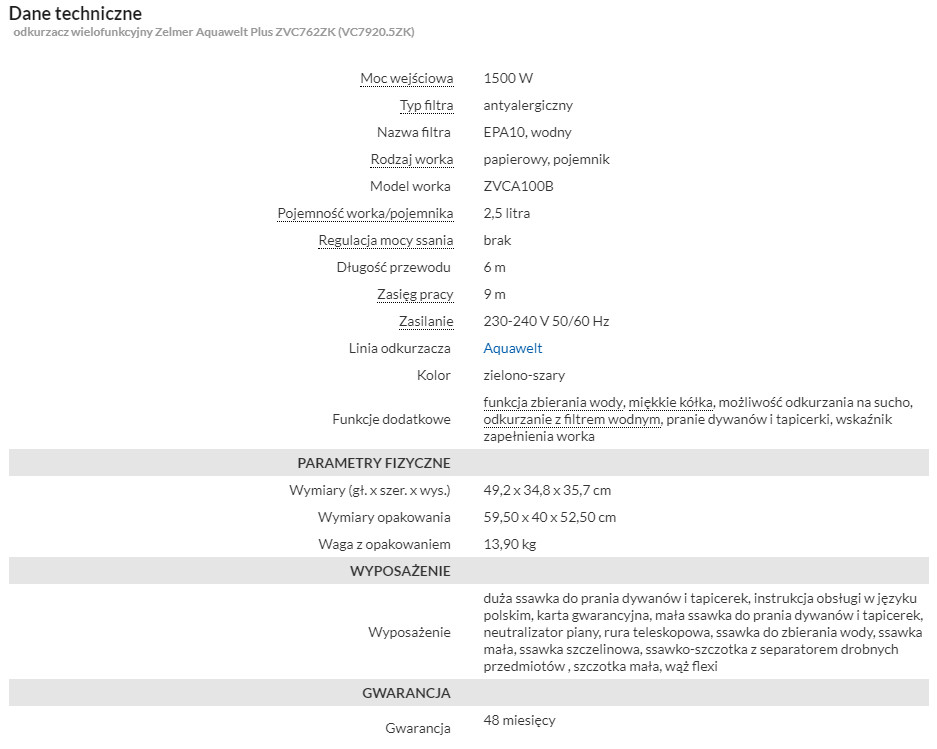Click the 48 miesięcy warranty value
Image resolution: width=937 pixels, height=749 pixels.
coord(519,720)
